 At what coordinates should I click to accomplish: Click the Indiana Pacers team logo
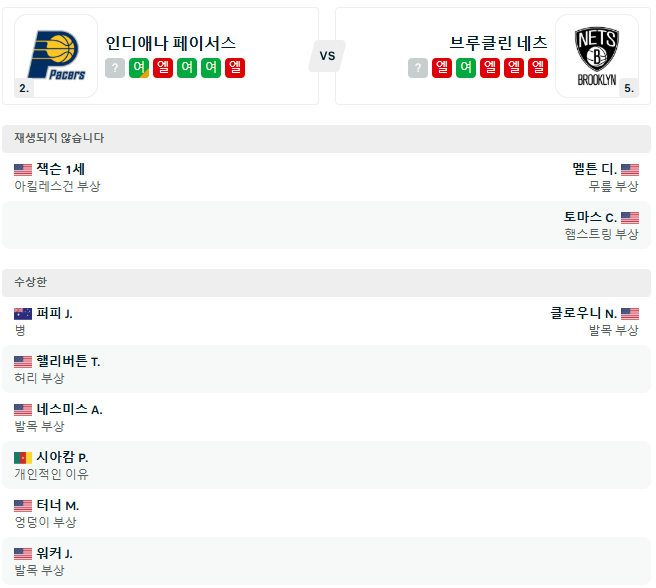click(56, 55)
